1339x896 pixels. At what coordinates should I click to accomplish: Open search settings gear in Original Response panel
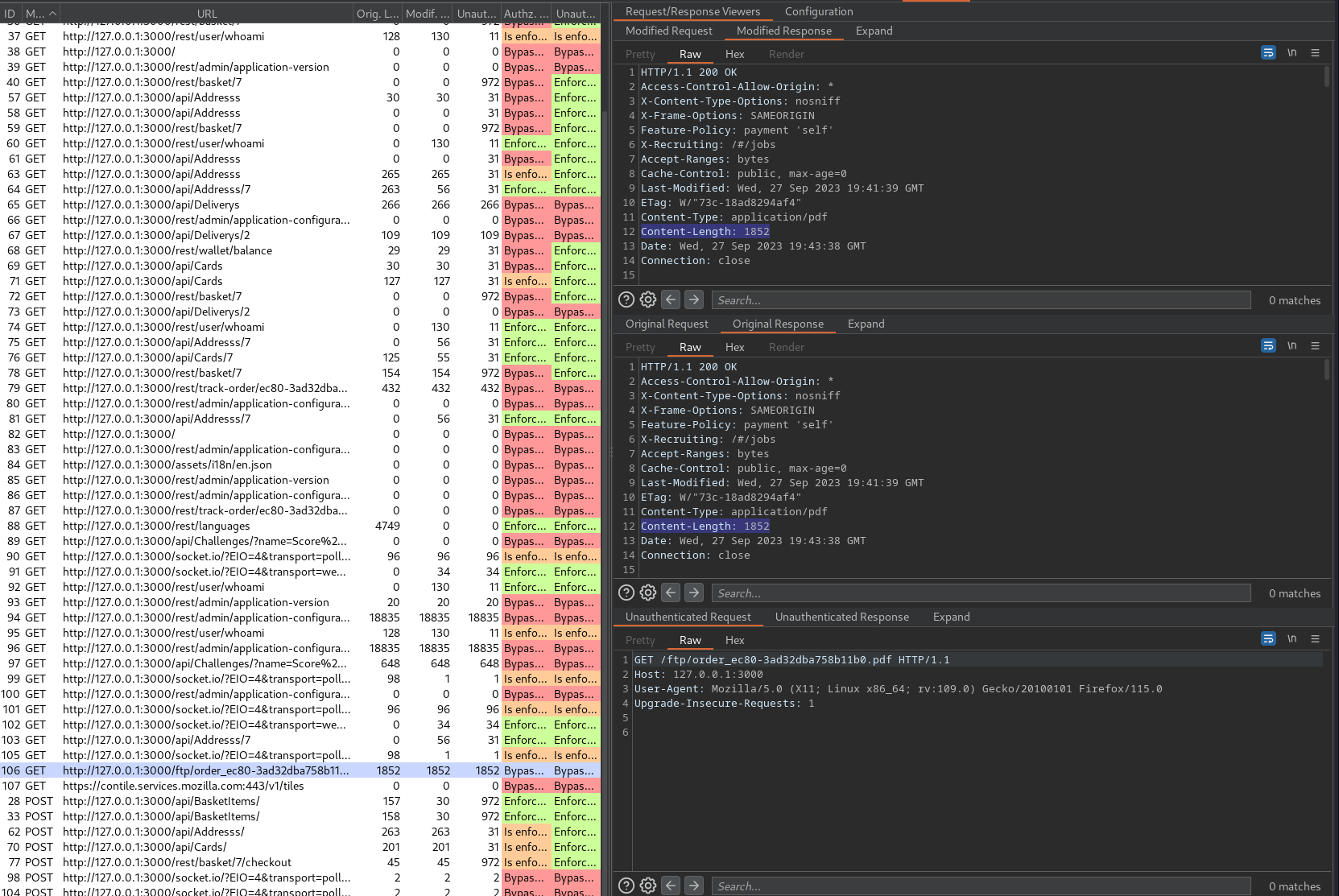point(648,593)
